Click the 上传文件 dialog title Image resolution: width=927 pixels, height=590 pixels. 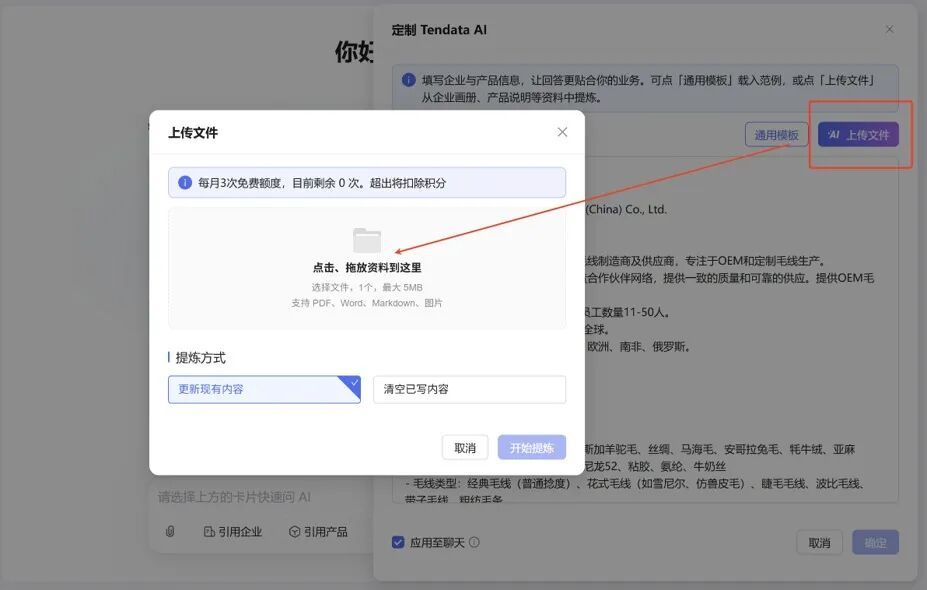(x=193, y=132)
